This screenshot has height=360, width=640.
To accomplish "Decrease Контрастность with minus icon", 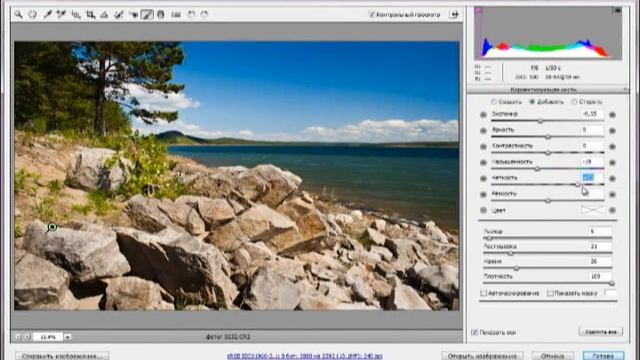I will click(483, 147).
